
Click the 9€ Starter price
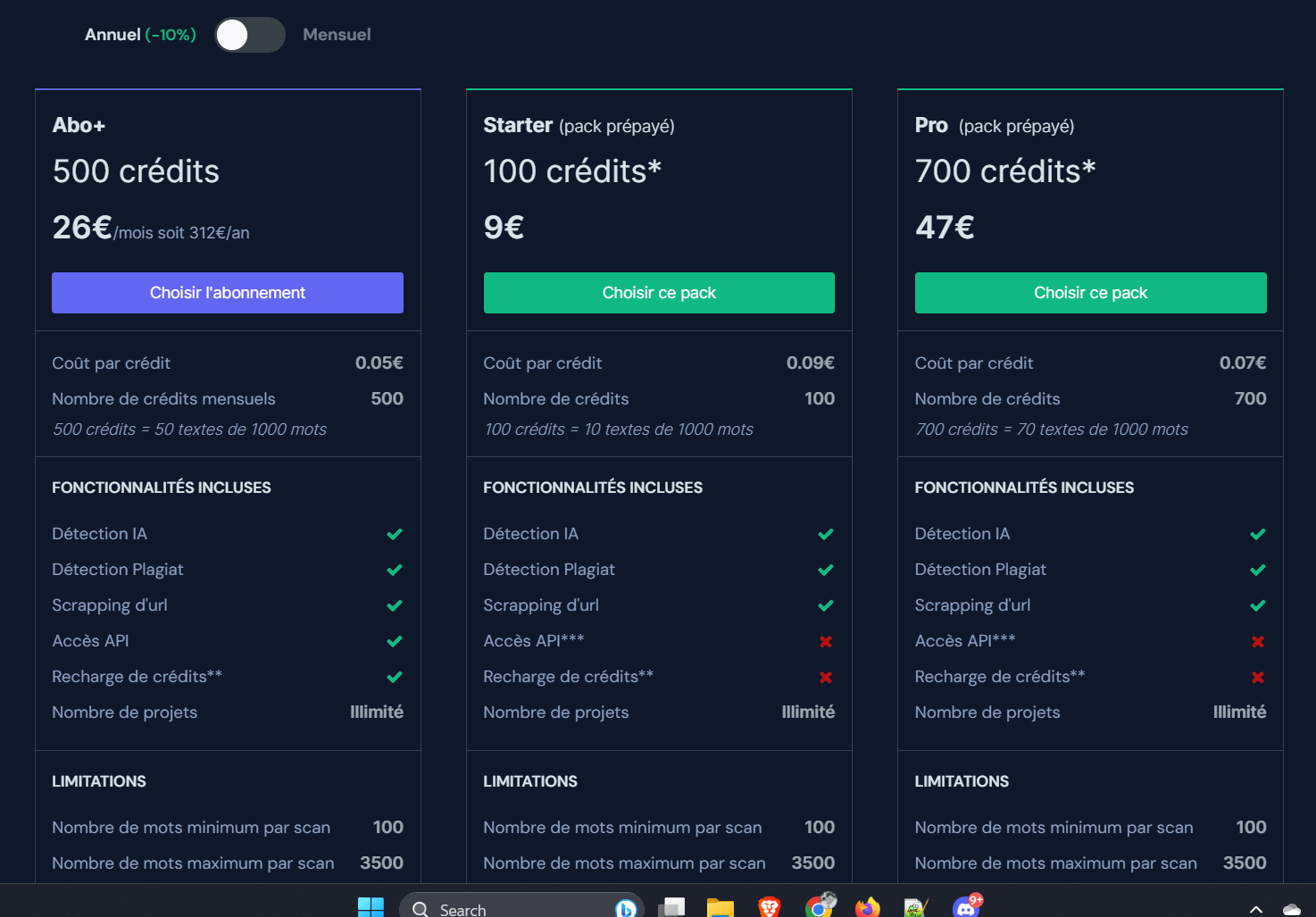pyautogui.click(x=504, y=228)
